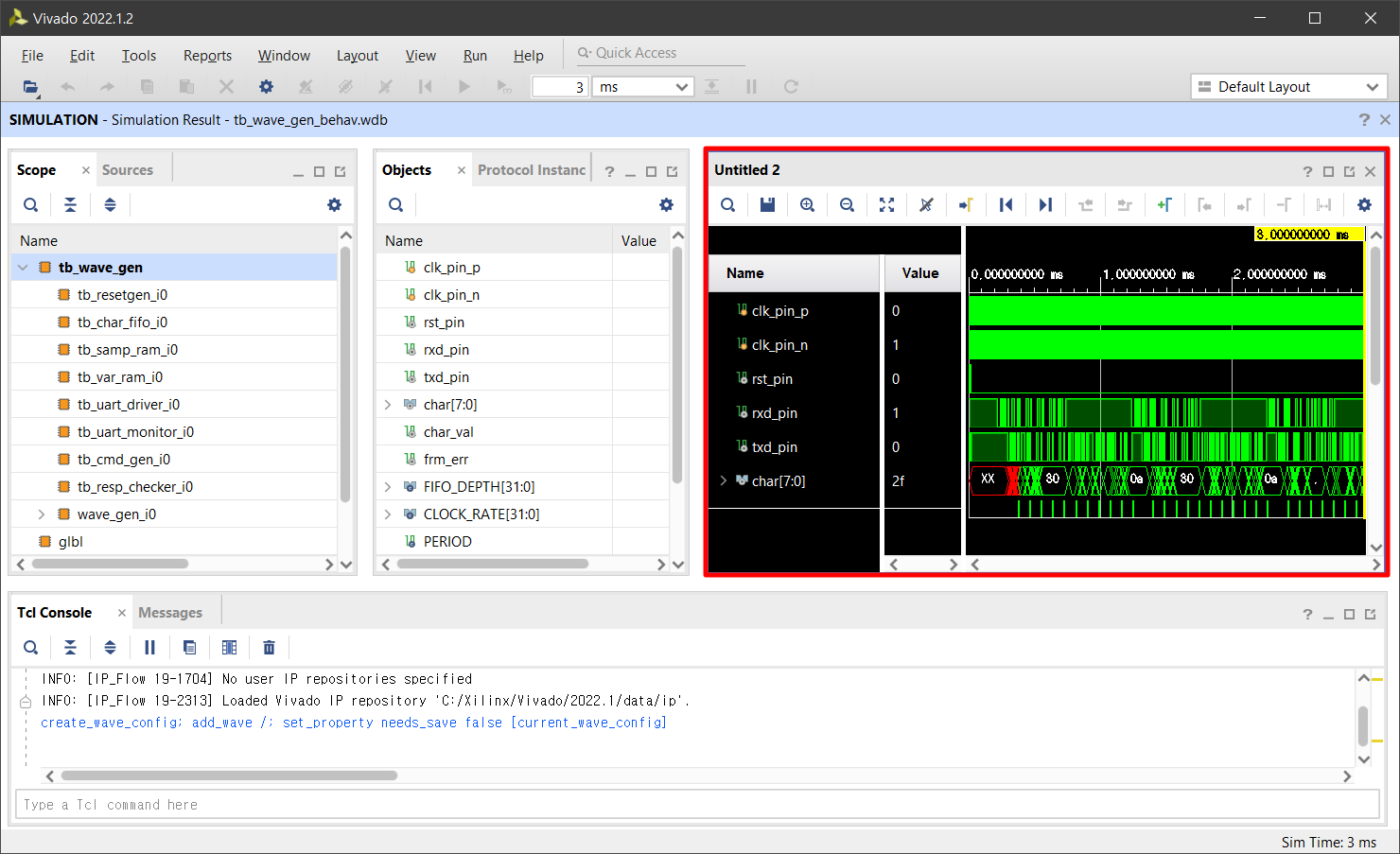
Task: Close the Scope tab
Action: (x=85, y=170)
